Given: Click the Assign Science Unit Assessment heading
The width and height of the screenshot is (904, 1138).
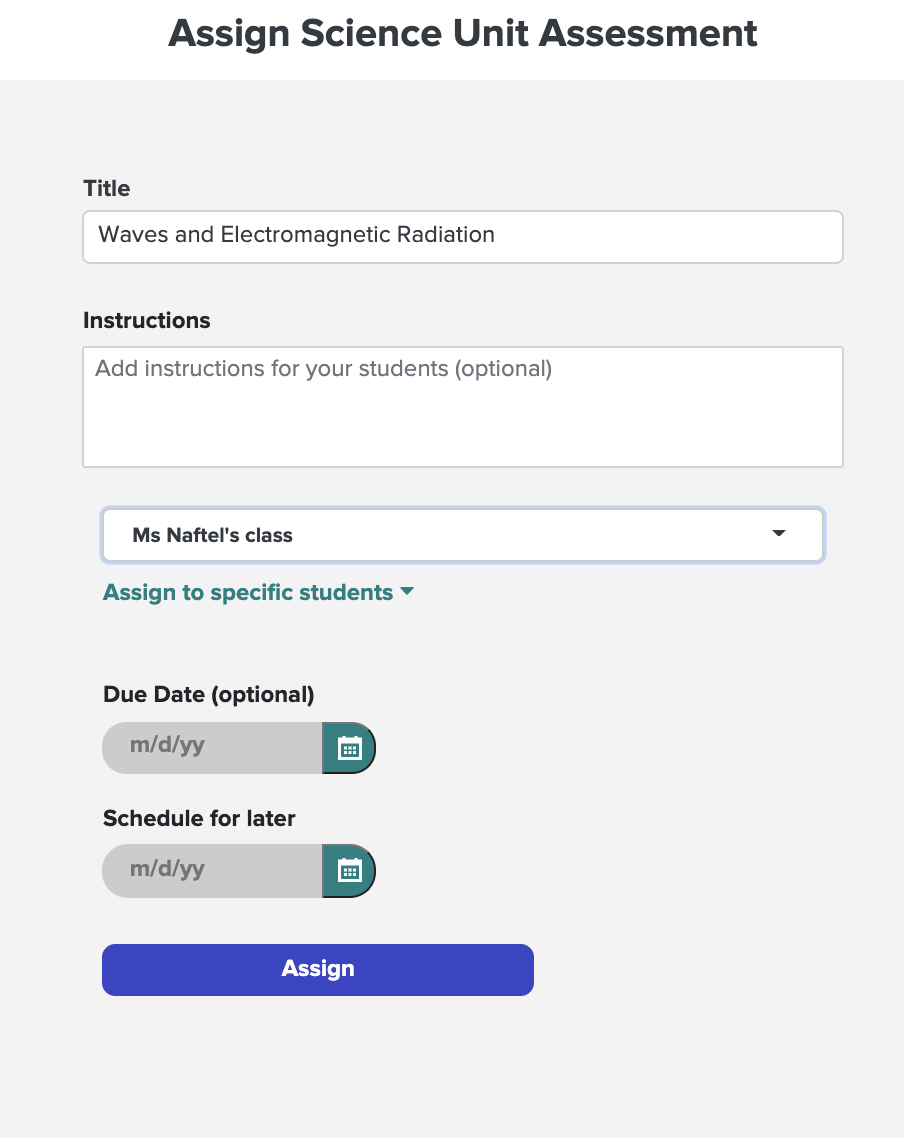Looking at the screenshot, I should (463, 33).
